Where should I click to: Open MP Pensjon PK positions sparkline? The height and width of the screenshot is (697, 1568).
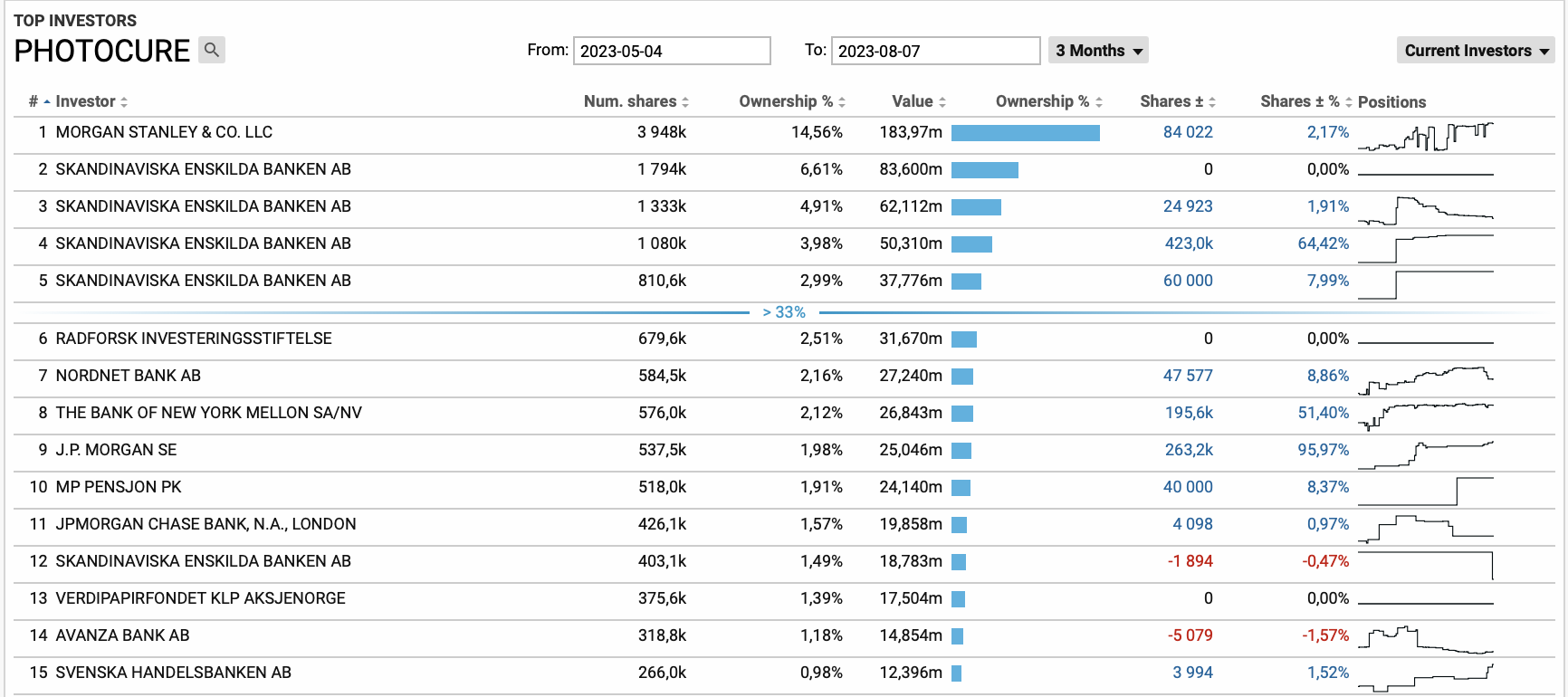(1426, 491)
